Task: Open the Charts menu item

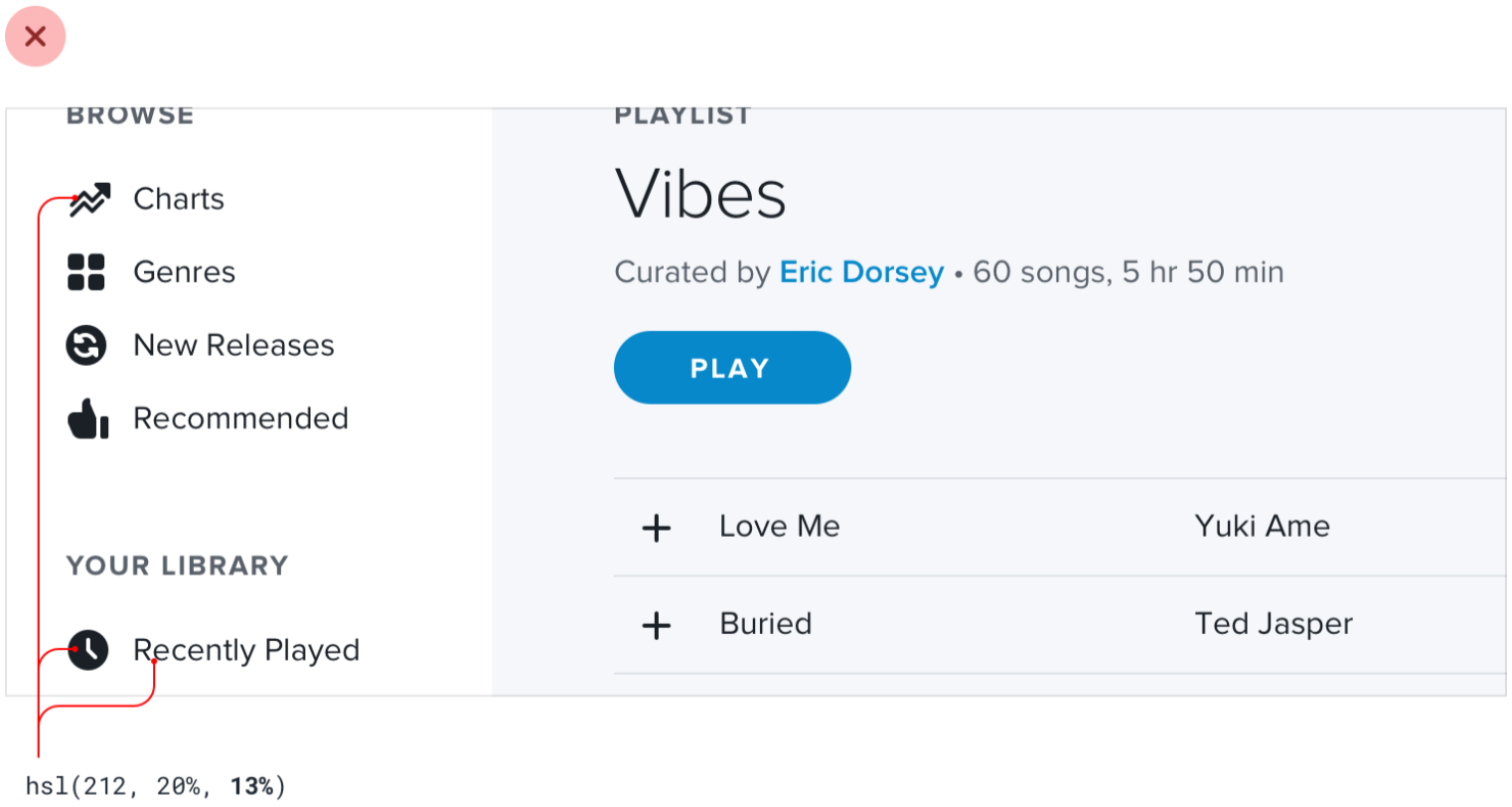Action: [x=179, y=200]
